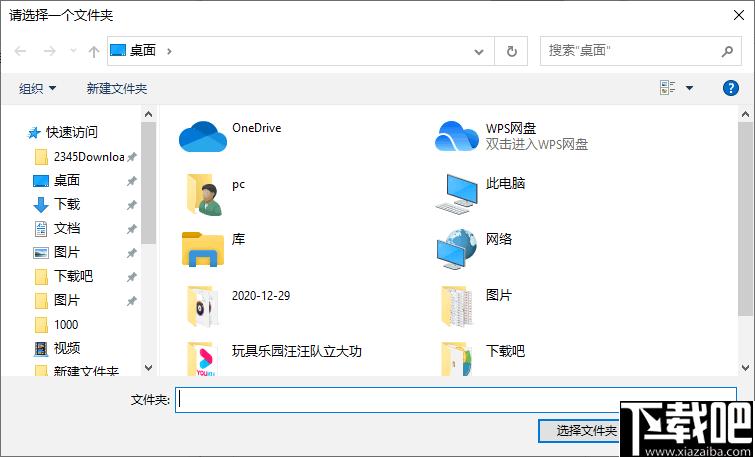Select 下载吧 folder icon in file list
The width and height of the screenshot is (755, 457).
point(456,359)
